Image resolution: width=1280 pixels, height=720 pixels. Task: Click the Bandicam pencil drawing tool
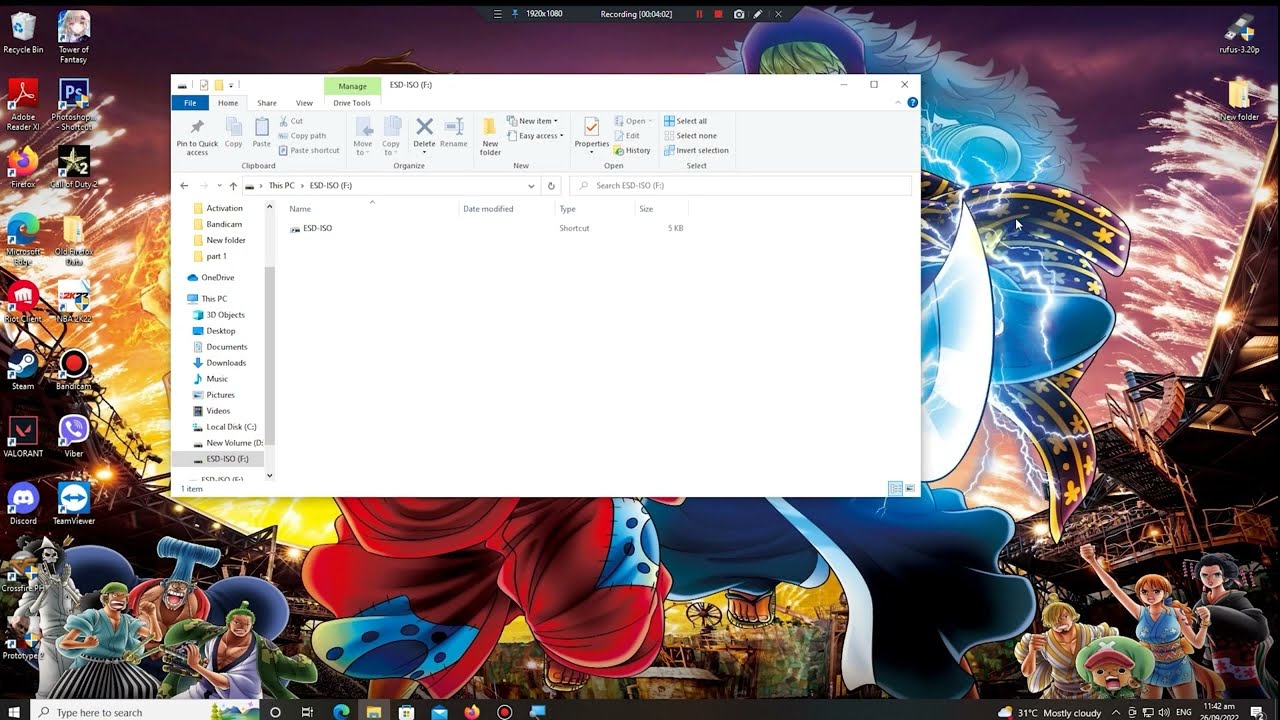[758, 14]
